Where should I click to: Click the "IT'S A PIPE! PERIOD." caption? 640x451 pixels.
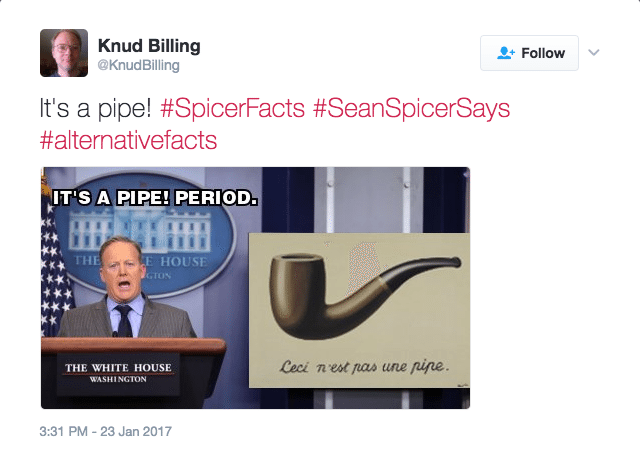point(154,197)
